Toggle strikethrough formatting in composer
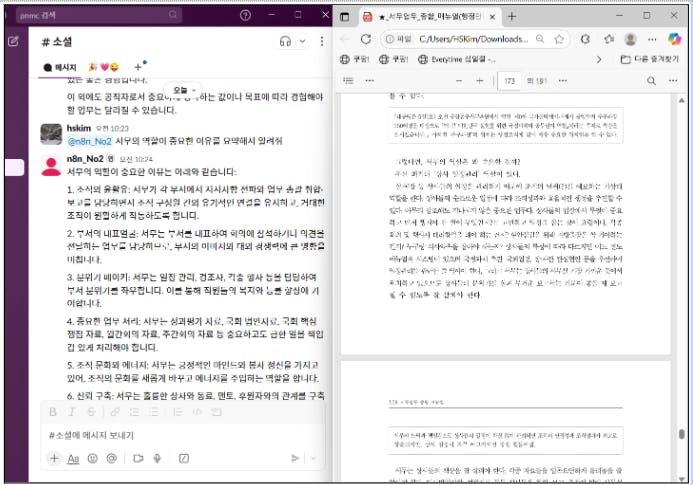This screenshot has height=485, width=693. pyautogui.click(x=91, y=412)
